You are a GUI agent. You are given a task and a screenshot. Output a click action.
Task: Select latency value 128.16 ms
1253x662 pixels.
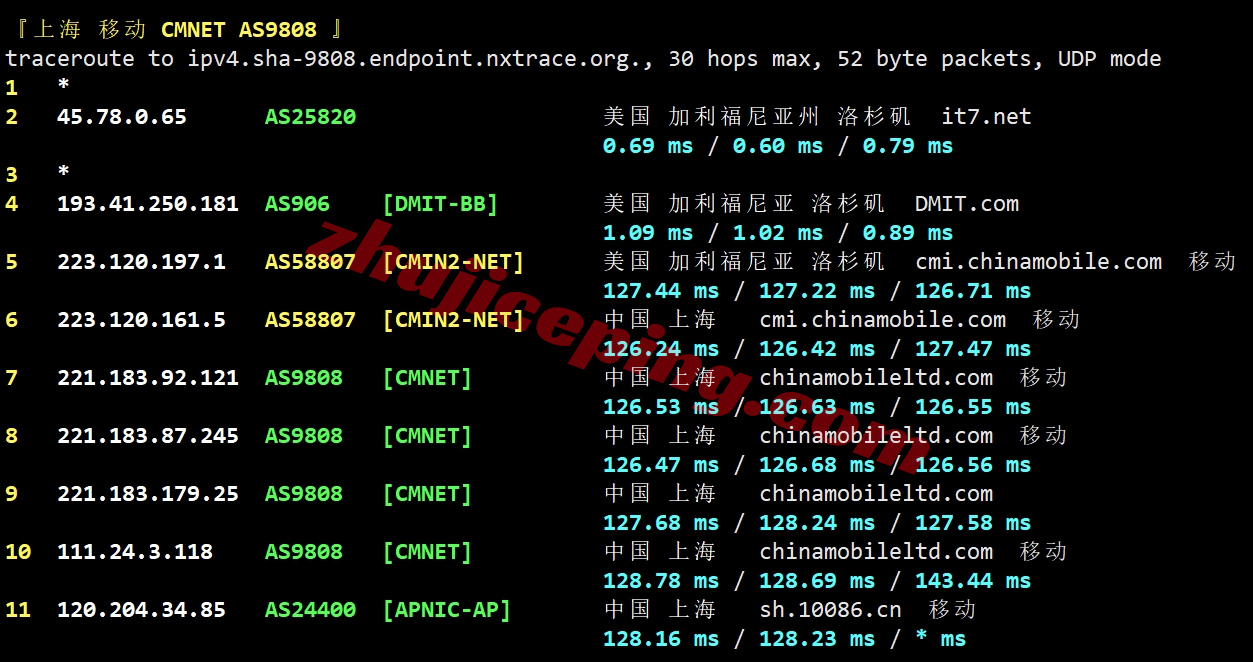661,639
